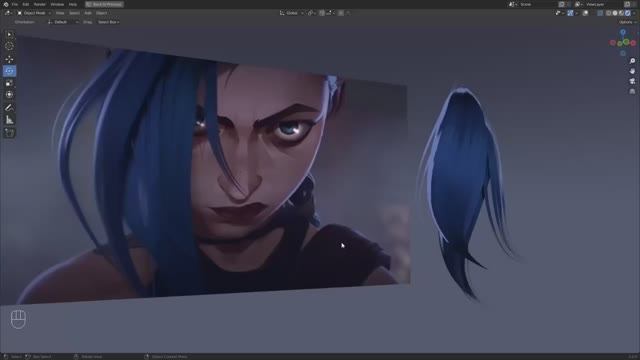Screen dimensions: 640x360
Task: Toggle snapping magnet
Action: [x=322, y=13]
